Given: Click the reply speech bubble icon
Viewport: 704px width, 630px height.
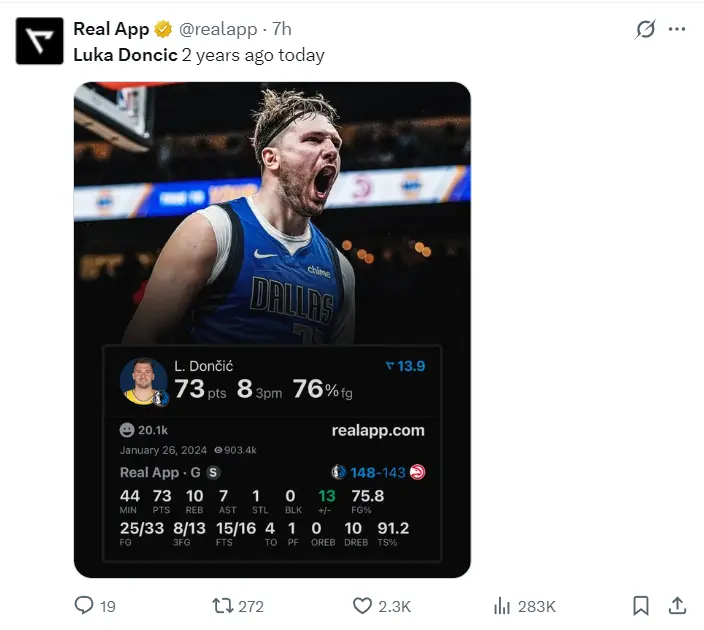Looking at the screenshot, I should pyautogui.click(x=84, y=605).
